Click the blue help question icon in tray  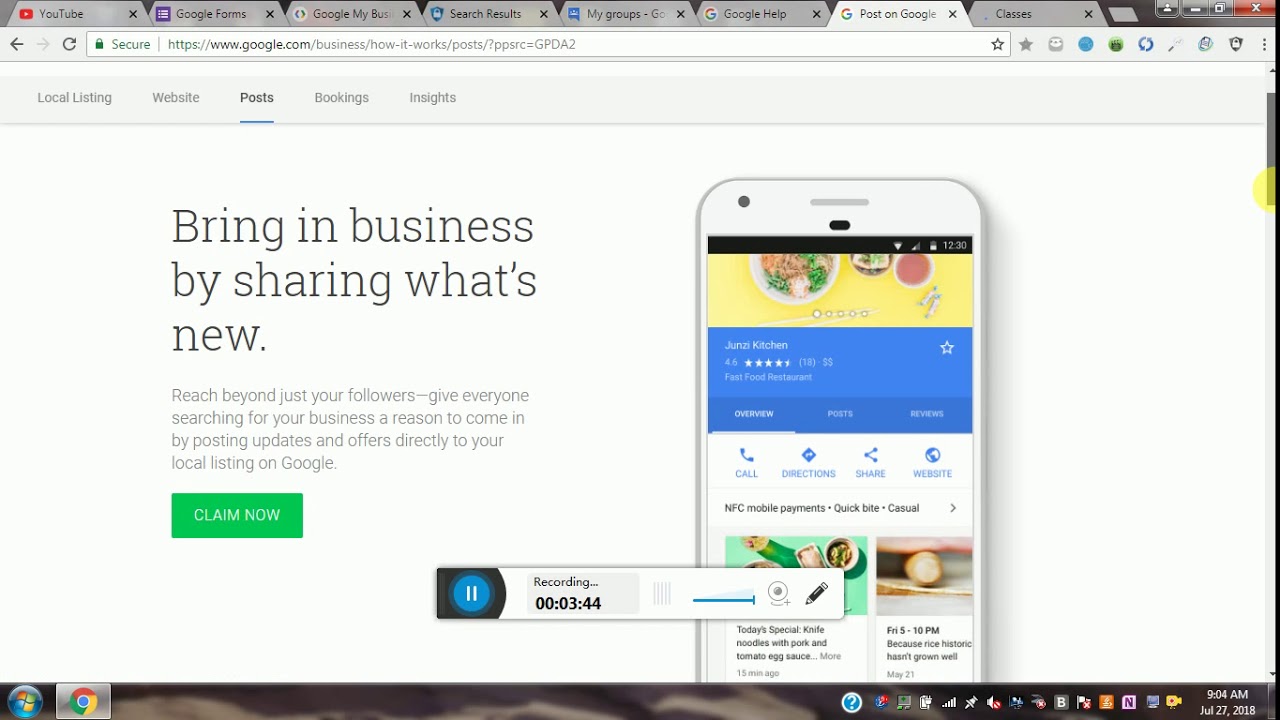(x=852, y=702)
